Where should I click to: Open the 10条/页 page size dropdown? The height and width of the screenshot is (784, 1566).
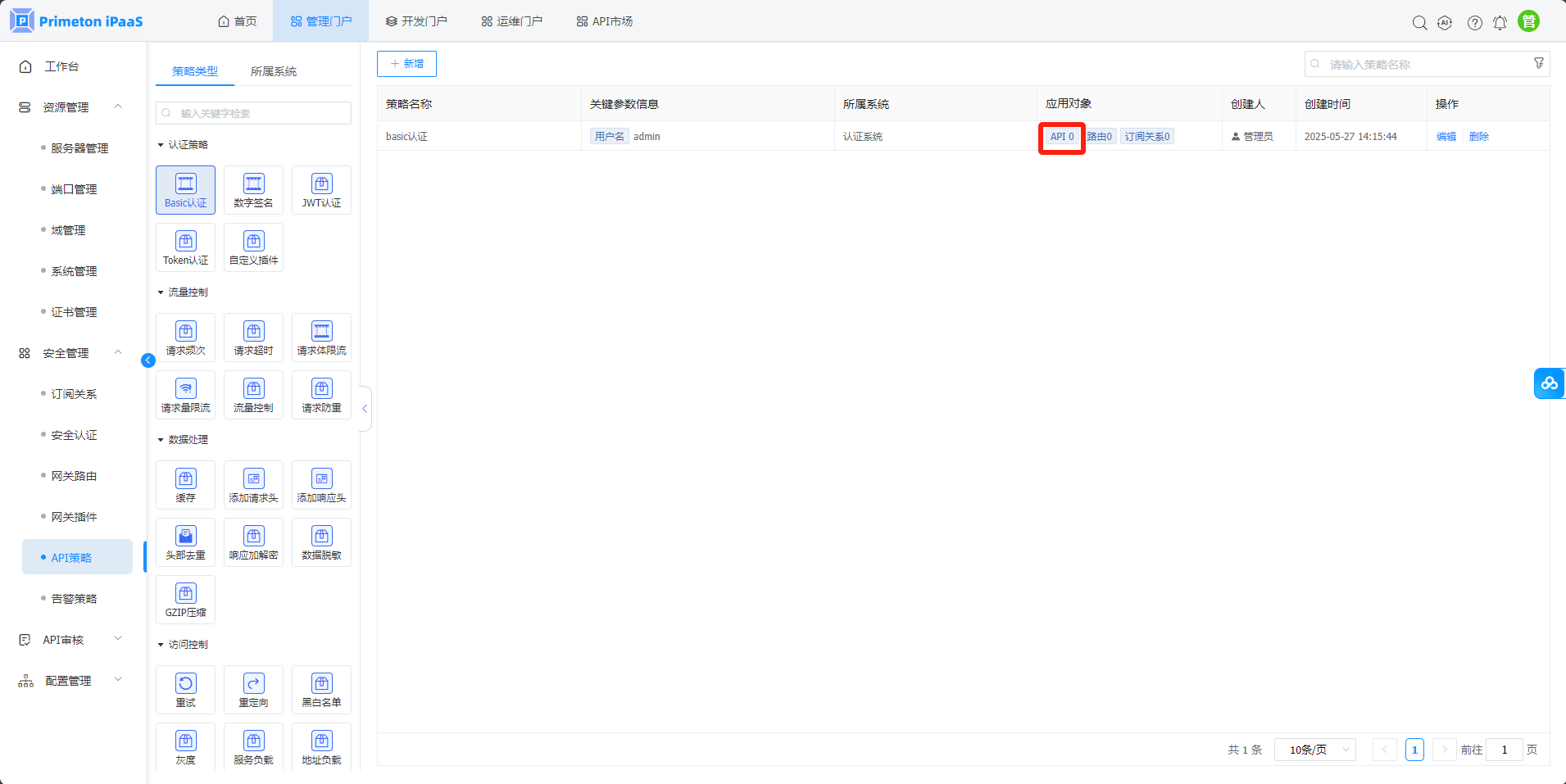pyautogui.click(x=1314, y=750)
